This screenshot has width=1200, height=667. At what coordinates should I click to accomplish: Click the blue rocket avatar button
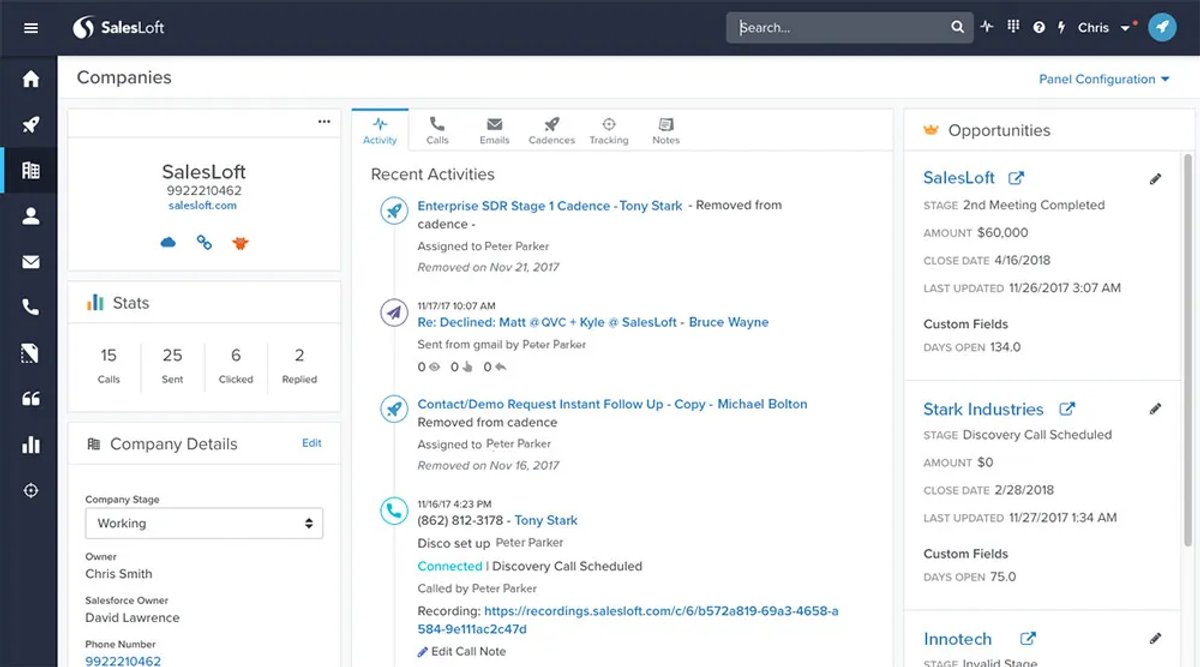1162,27
